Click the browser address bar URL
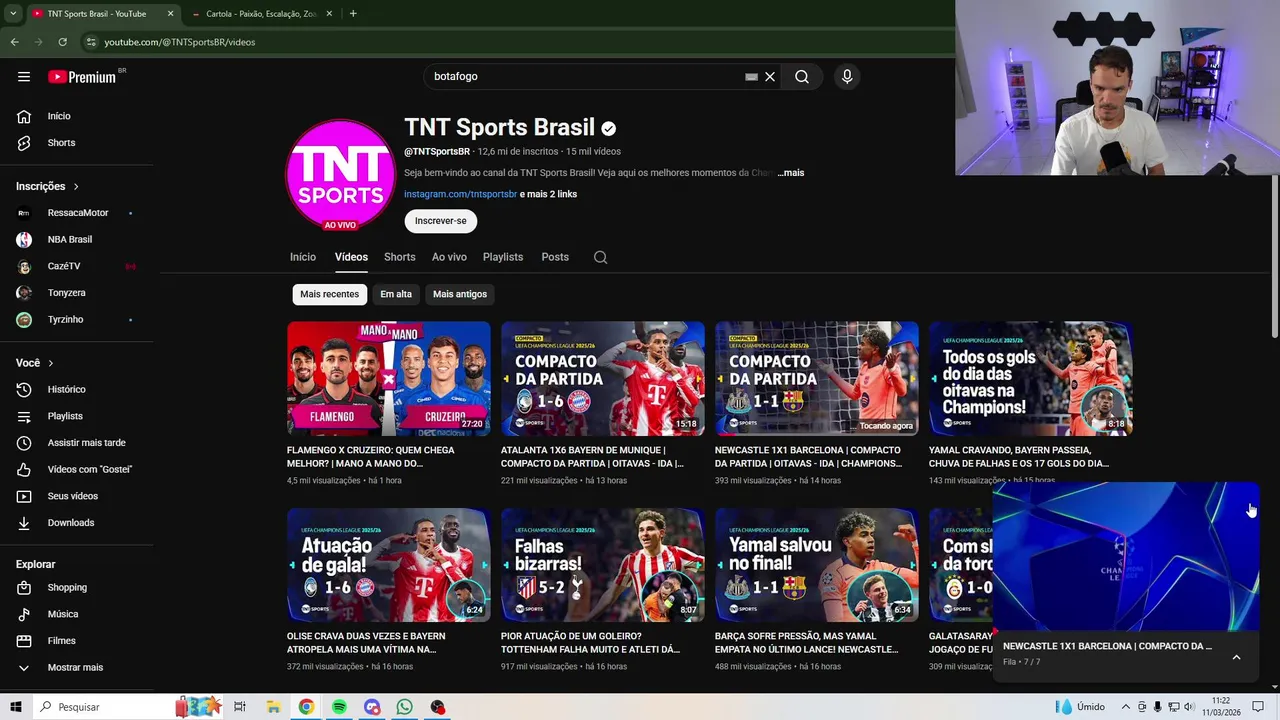Viewport: 1280px width, 720px height. [x=180, y=42]
